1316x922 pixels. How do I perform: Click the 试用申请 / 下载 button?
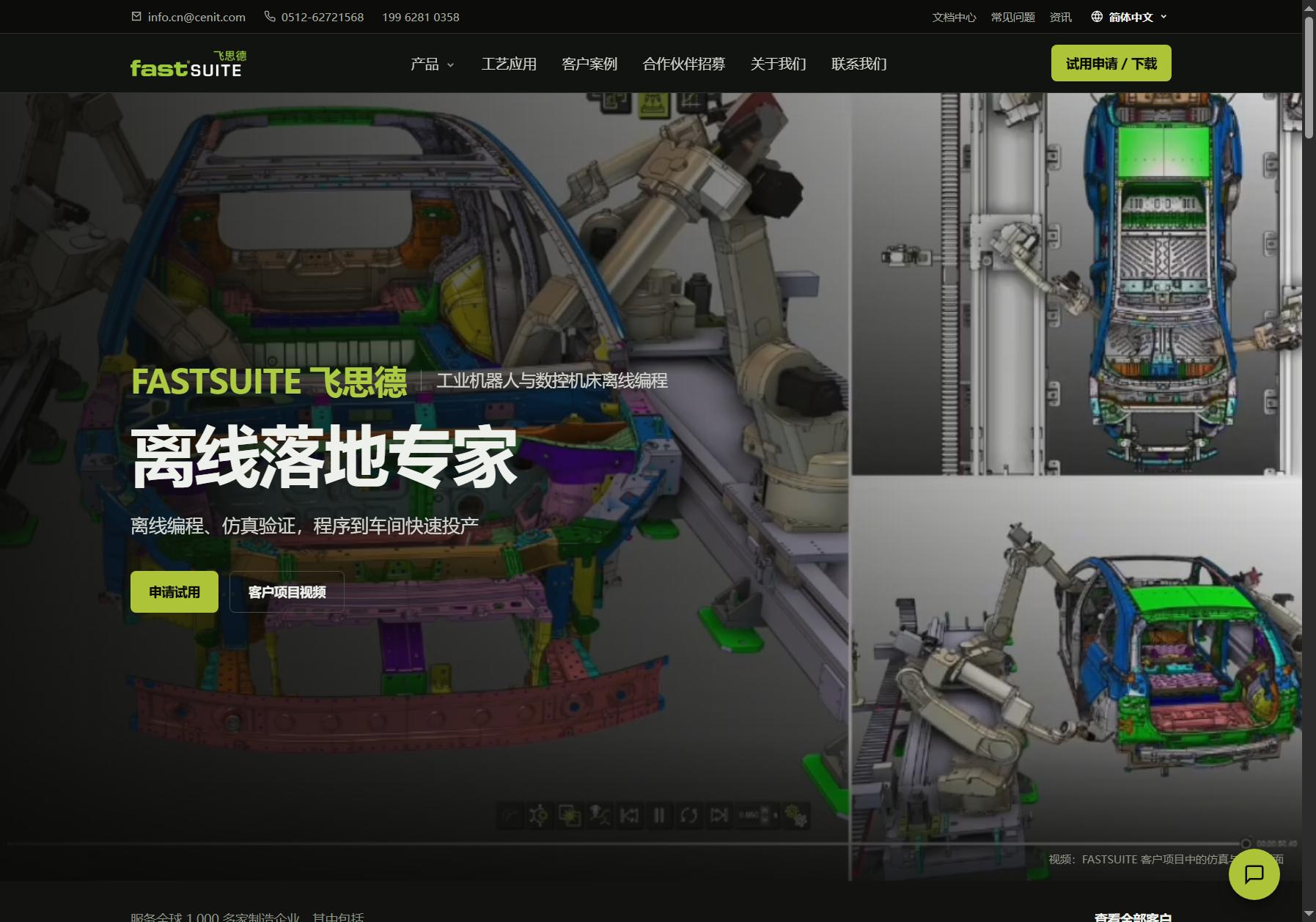click(1111, 63)
